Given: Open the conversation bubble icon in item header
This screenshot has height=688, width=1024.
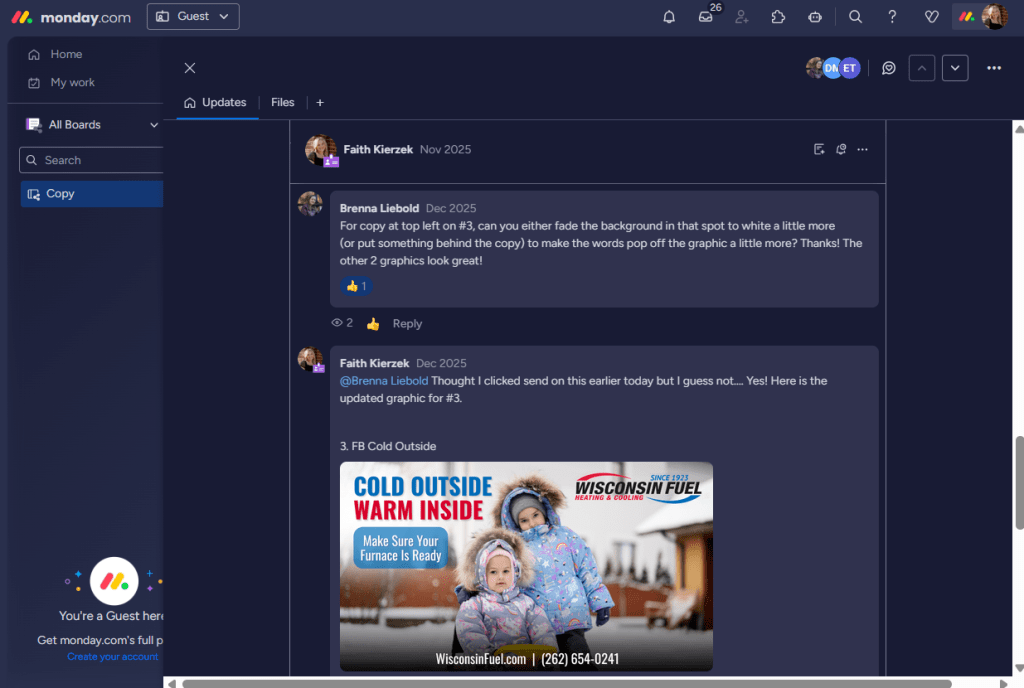Looking at the screenshot, I should click(888, 68).
